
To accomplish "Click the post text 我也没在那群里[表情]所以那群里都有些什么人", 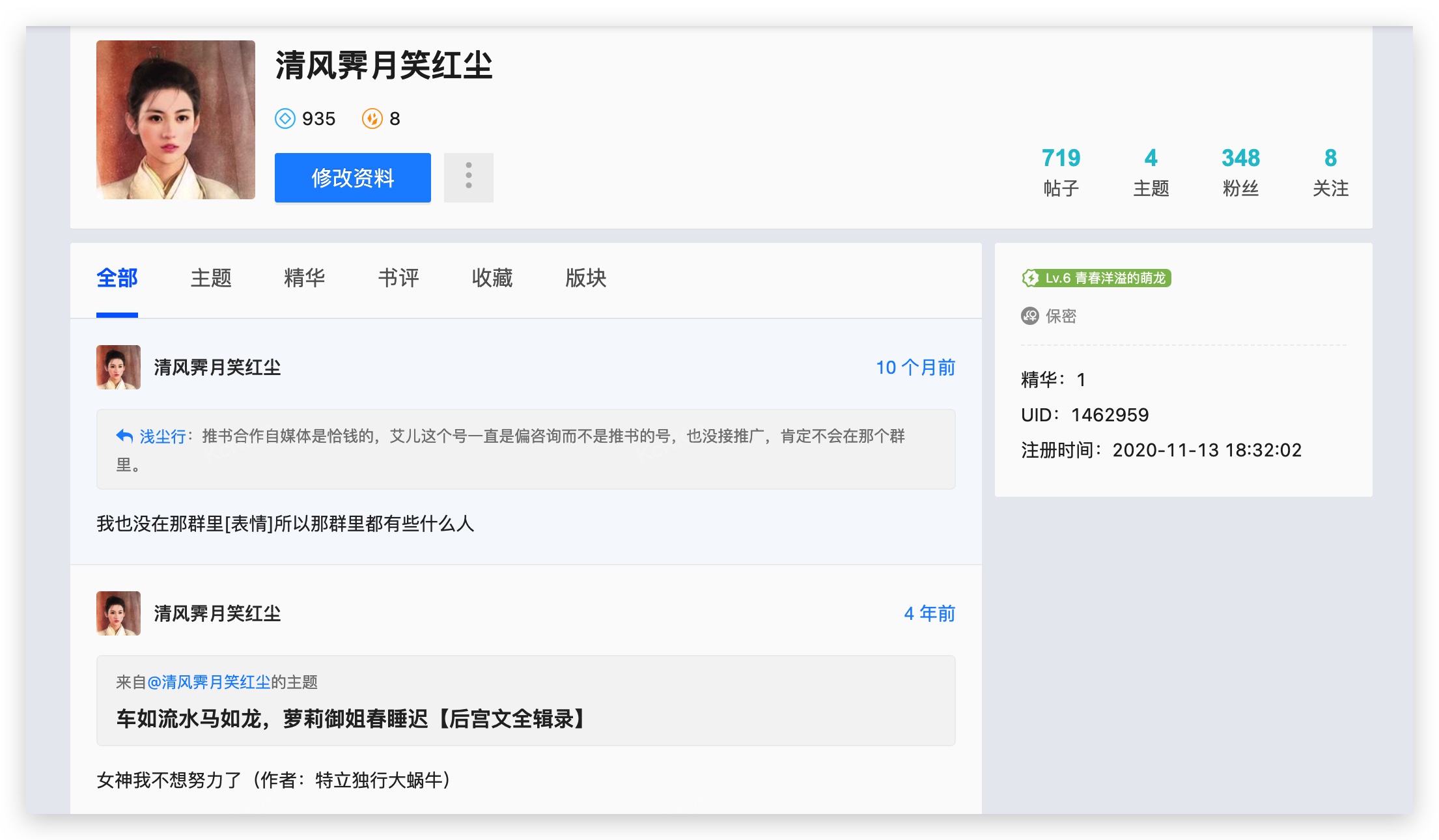I will click(x=285, y=524).
